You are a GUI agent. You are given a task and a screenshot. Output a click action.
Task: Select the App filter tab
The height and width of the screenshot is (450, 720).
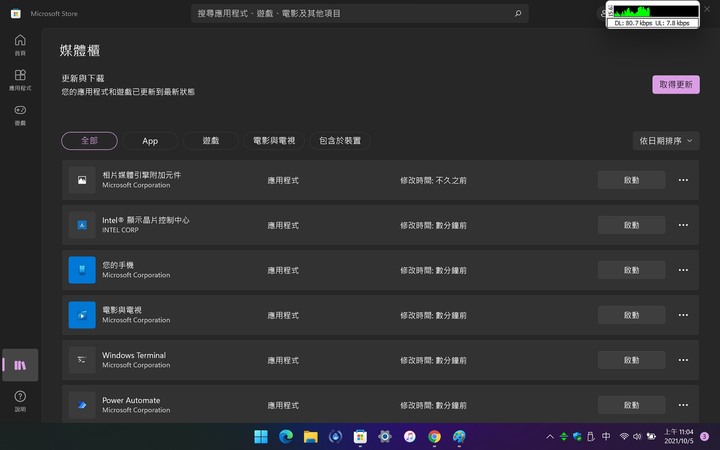pyautogui.click(x=150, y=141)
